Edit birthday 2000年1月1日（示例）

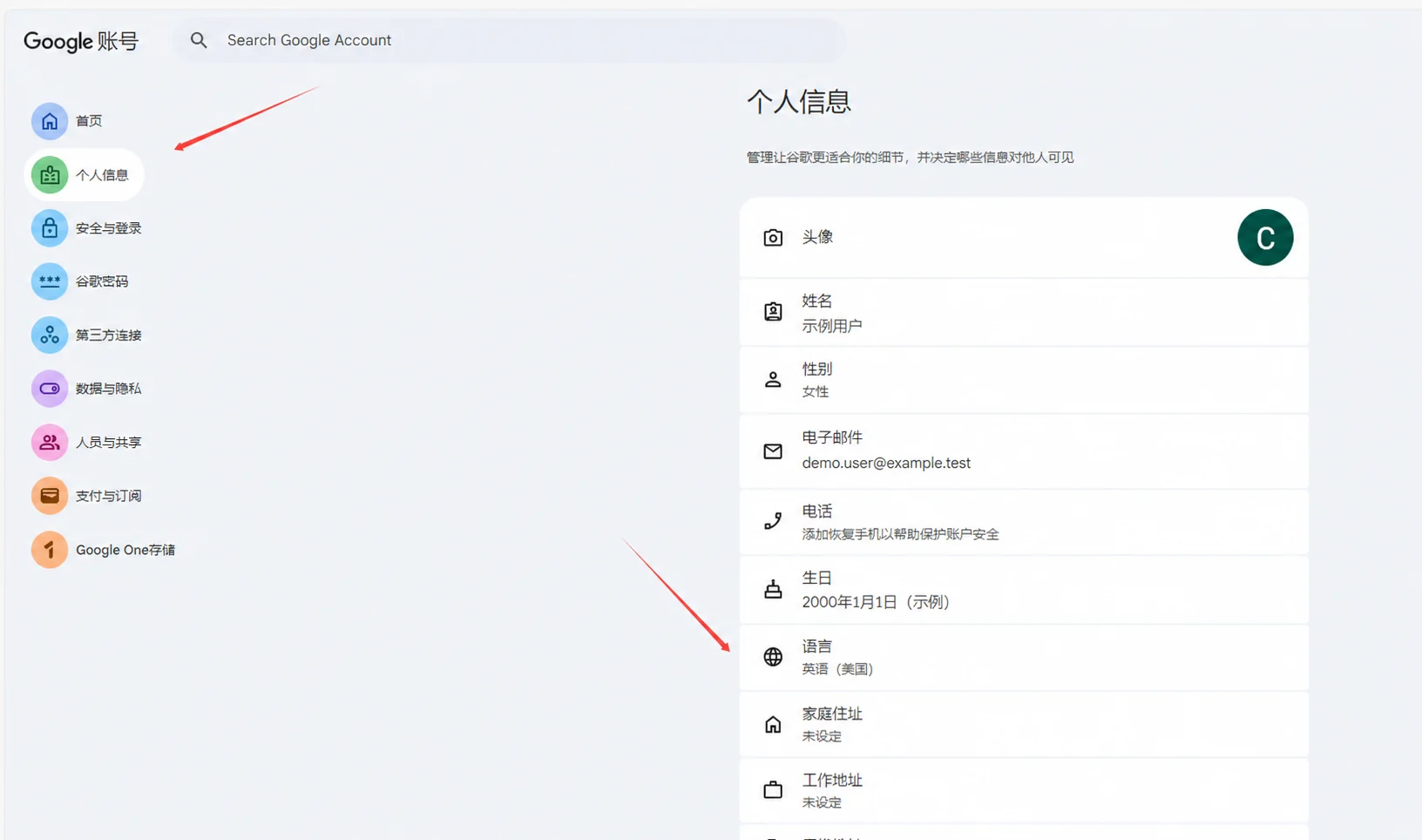pos(876,602)
